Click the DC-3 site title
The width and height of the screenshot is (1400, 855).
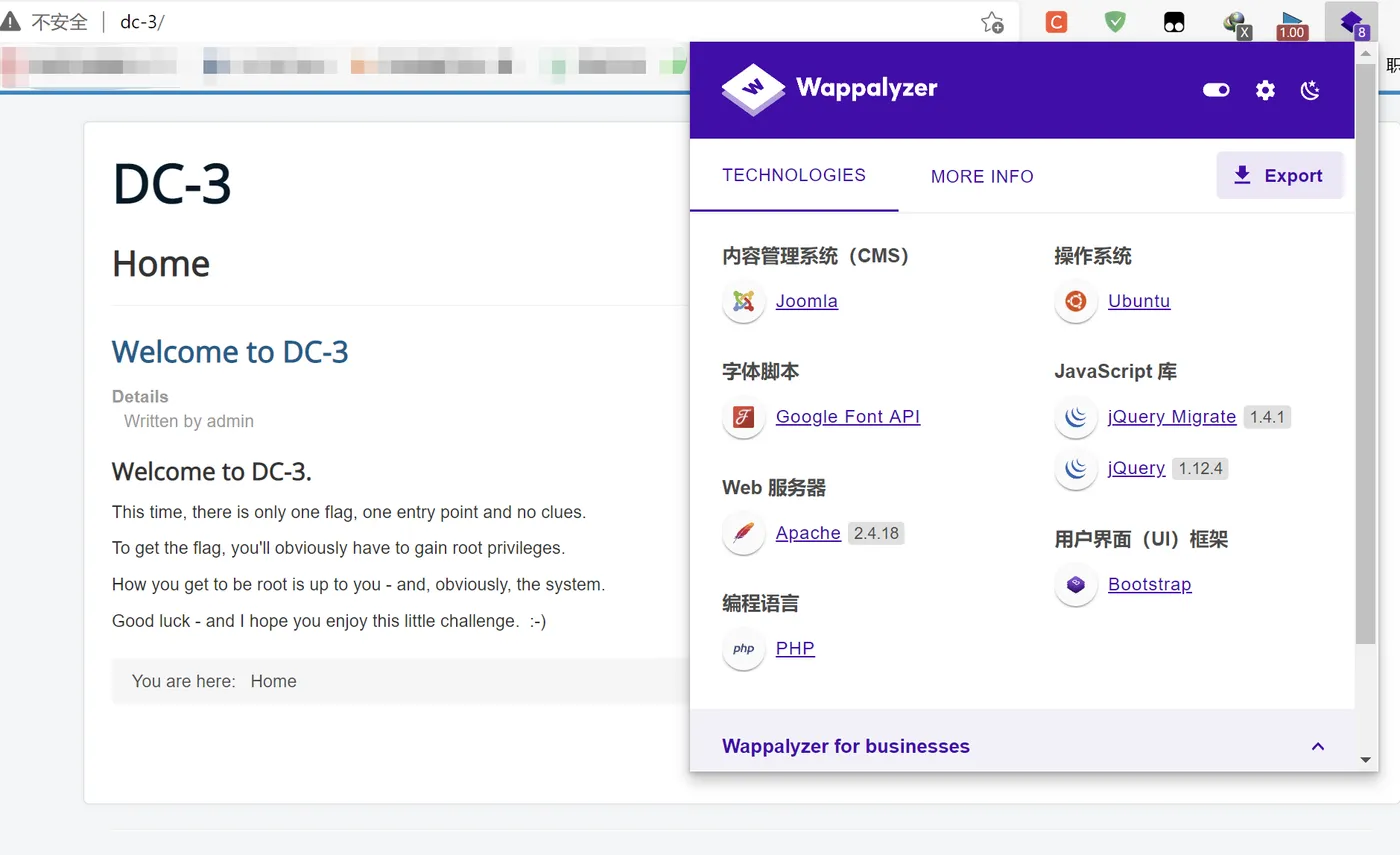[172, 184]
